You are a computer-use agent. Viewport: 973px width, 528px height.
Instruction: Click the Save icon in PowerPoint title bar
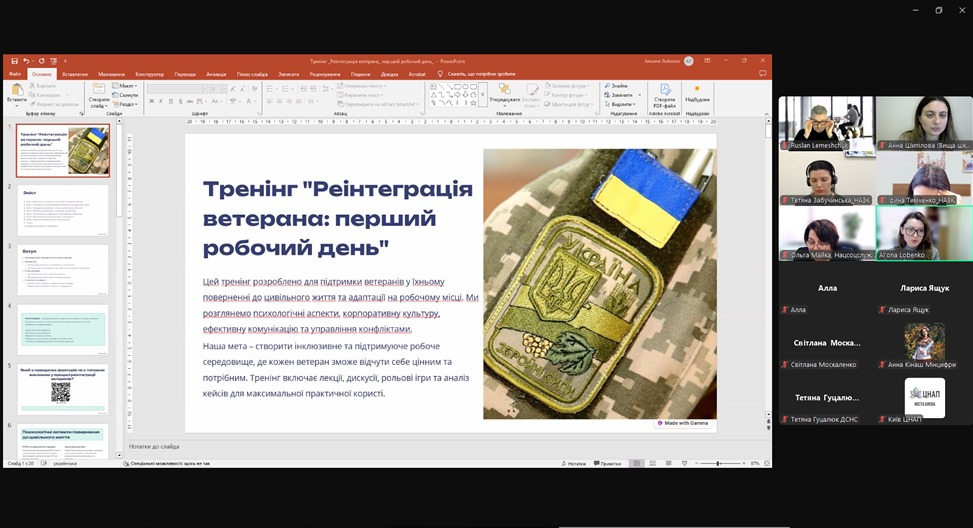point(14,61)
